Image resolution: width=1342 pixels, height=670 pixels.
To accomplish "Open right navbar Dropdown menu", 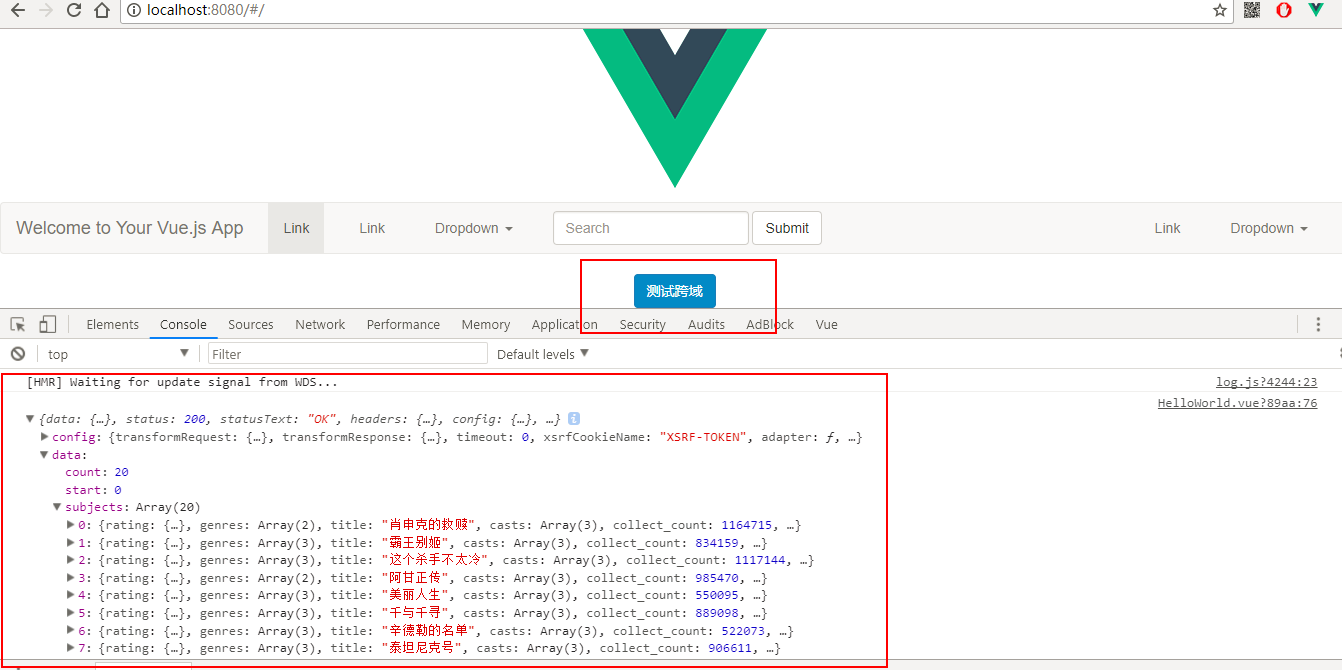I will 1269,228.
